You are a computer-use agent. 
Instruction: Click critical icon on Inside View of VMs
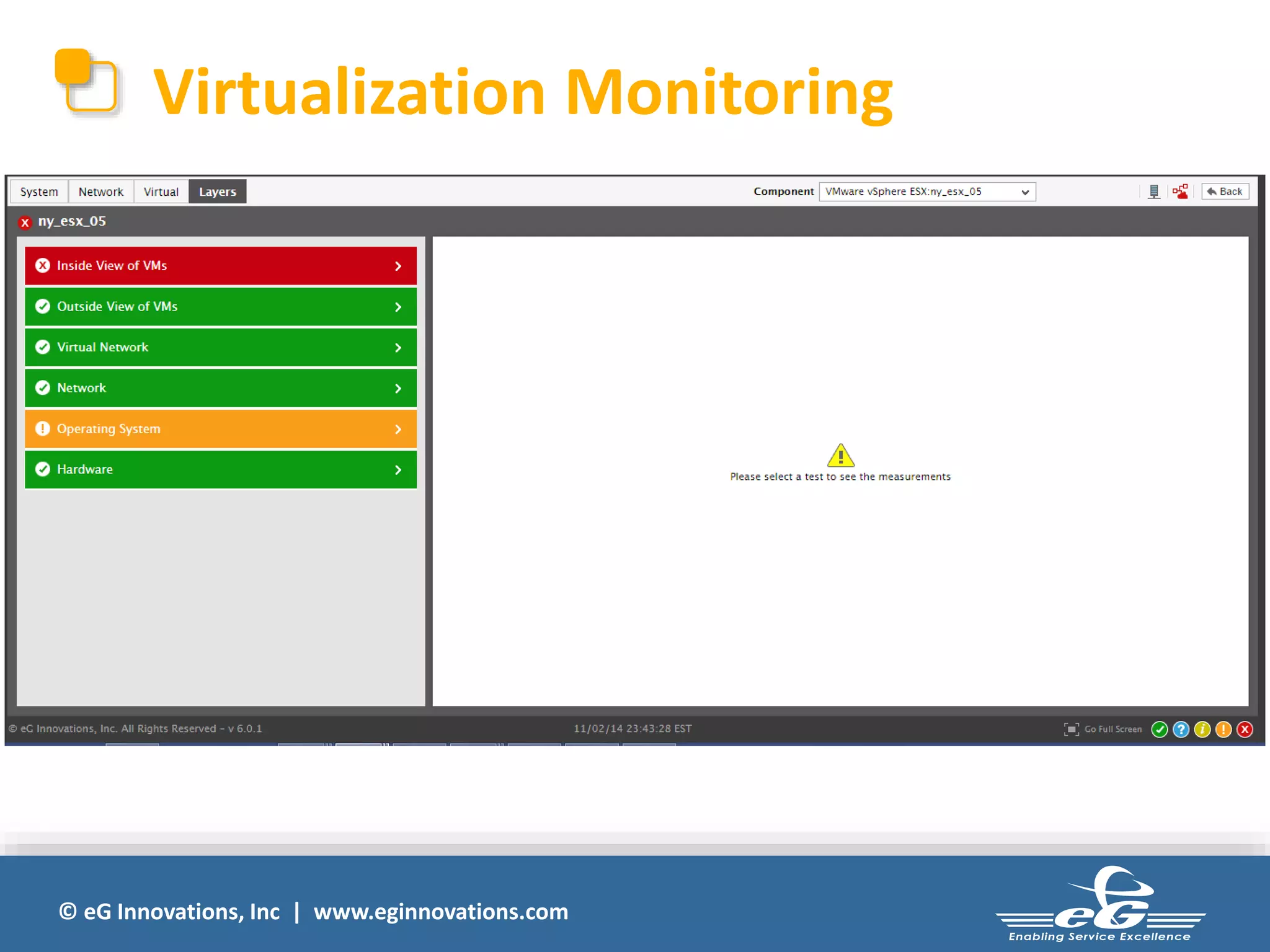click(43, 265)
